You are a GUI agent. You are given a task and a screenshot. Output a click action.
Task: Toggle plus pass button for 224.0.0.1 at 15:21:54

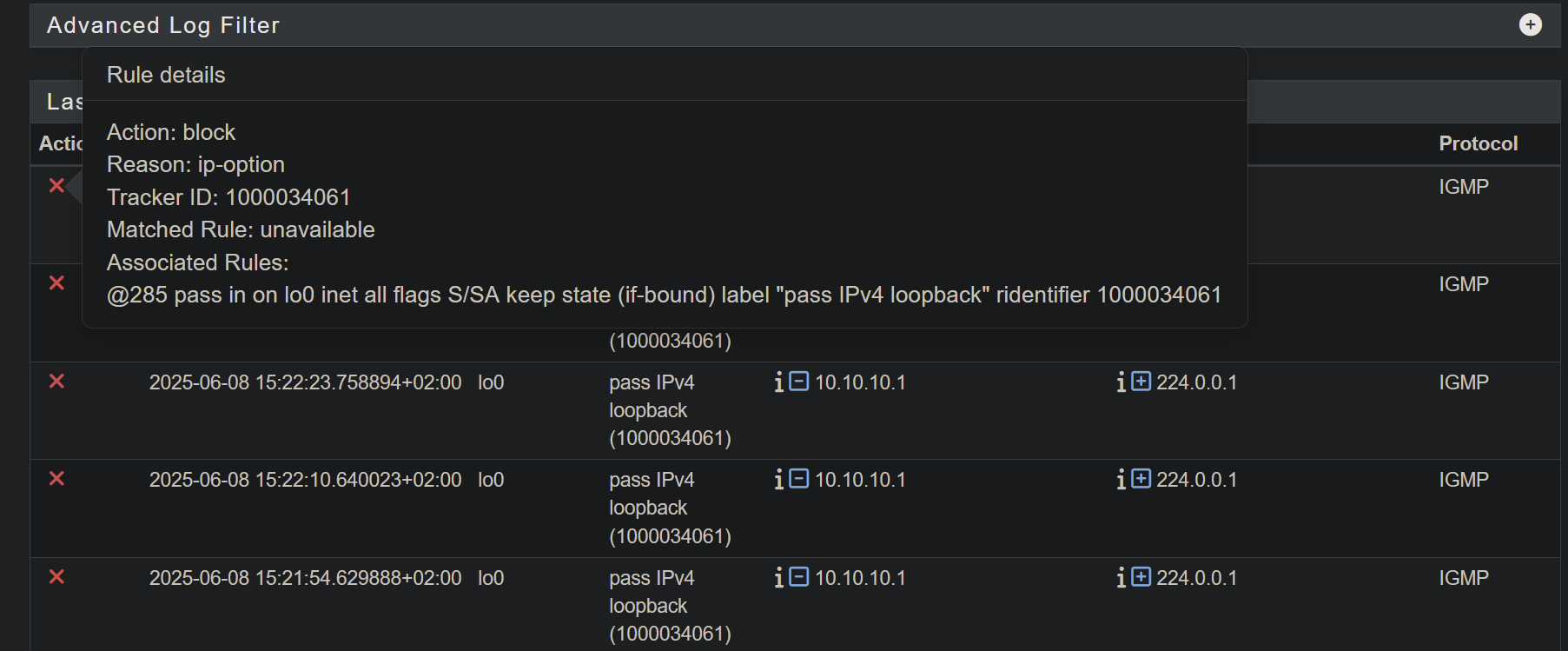1141,576
